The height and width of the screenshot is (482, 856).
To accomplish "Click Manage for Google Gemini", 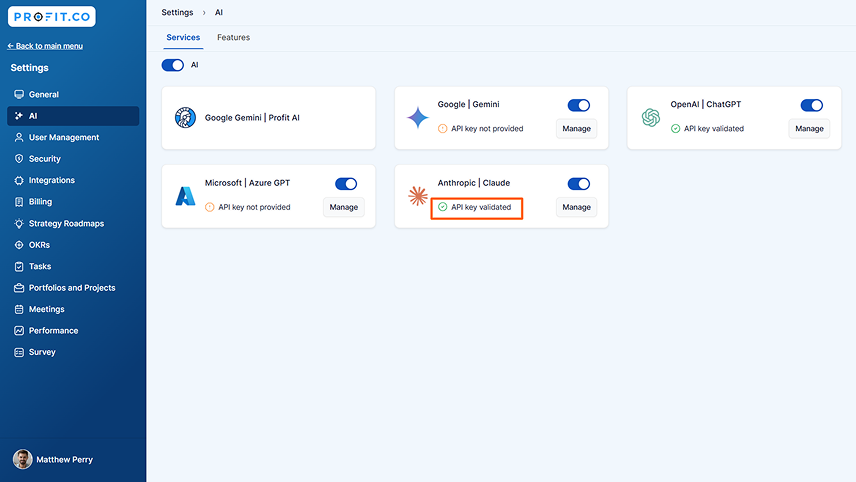I will pyautogui.click(x=576, y=129).
